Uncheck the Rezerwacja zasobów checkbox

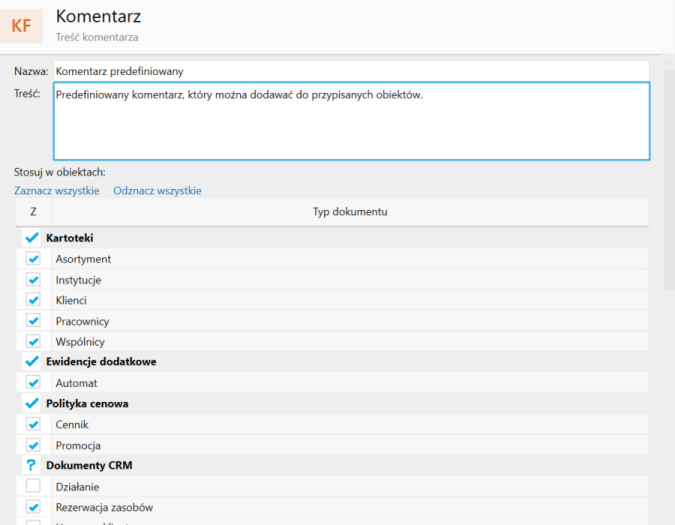(x=33, y=507)
